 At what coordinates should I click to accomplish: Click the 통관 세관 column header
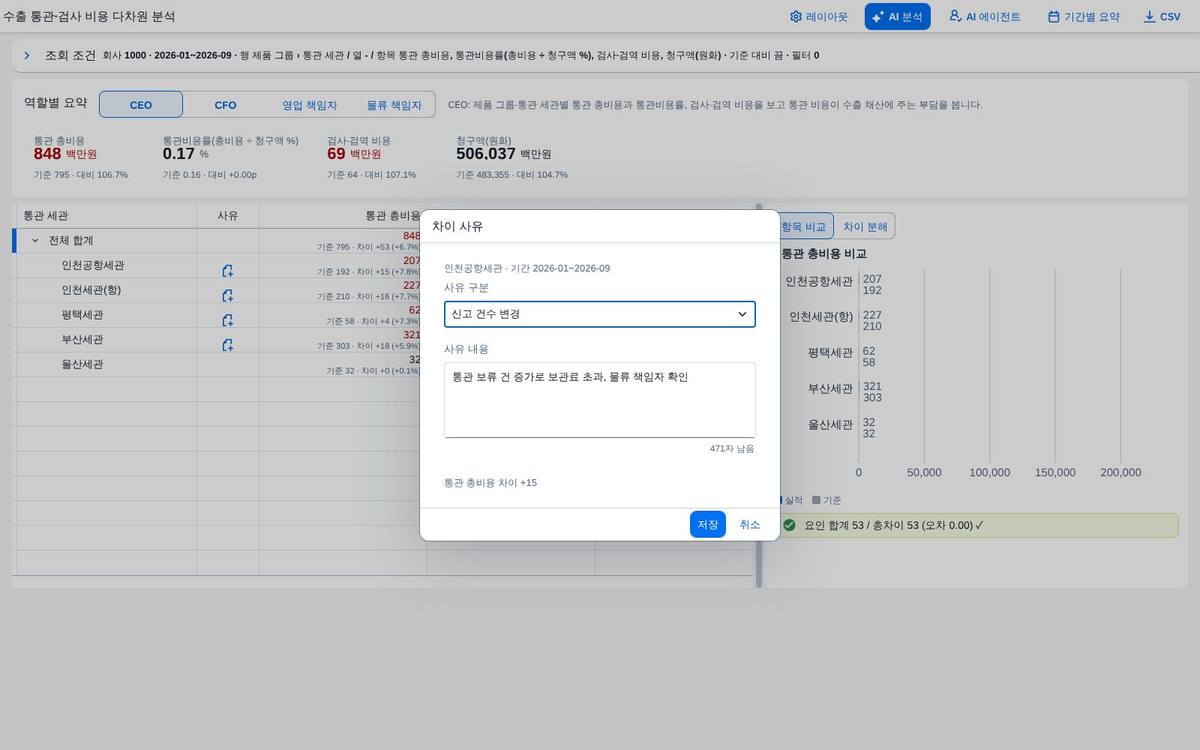pyautogui.click(x=105, y=216)
